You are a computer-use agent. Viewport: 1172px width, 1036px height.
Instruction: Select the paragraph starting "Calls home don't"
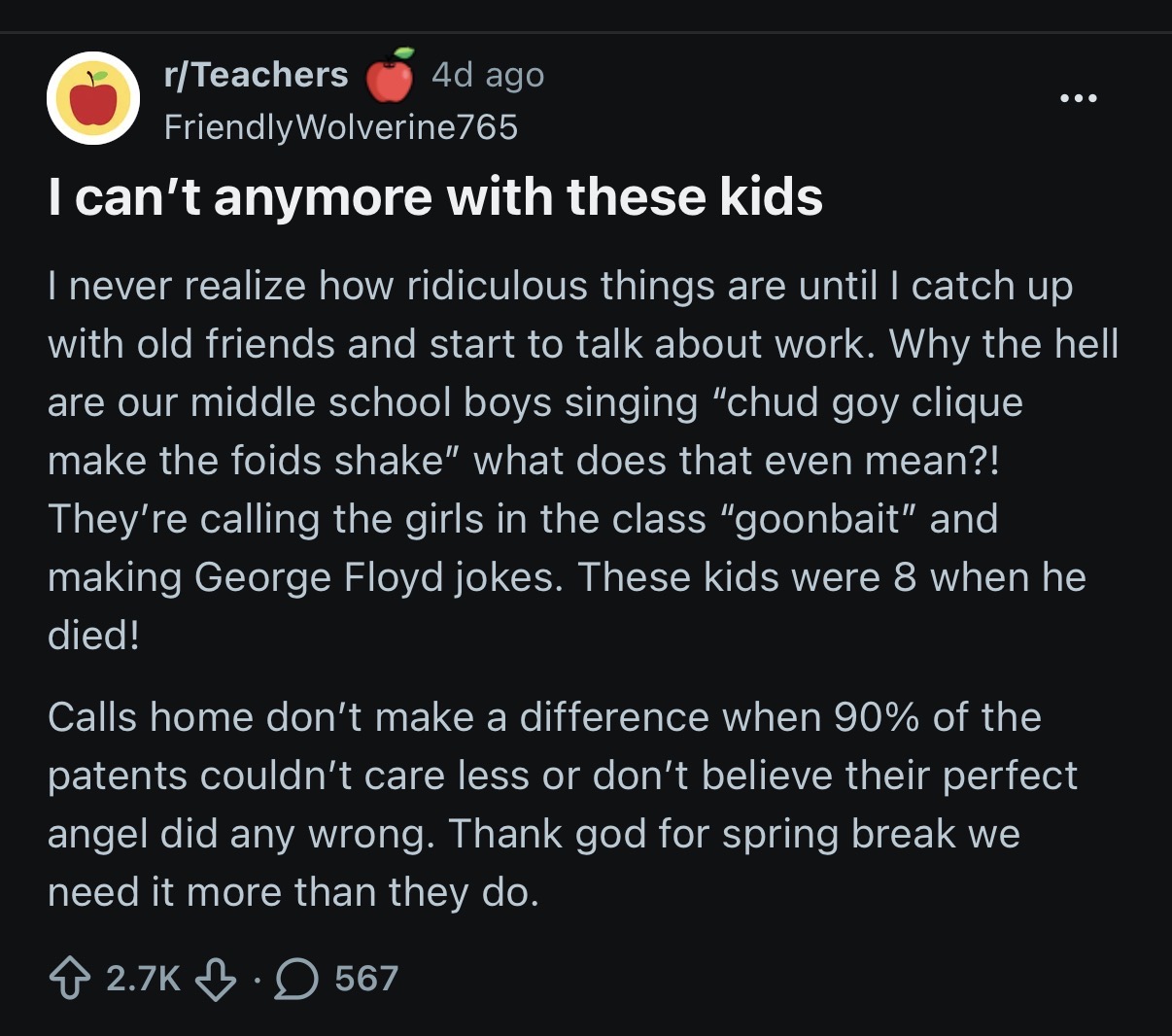[564, 805]
